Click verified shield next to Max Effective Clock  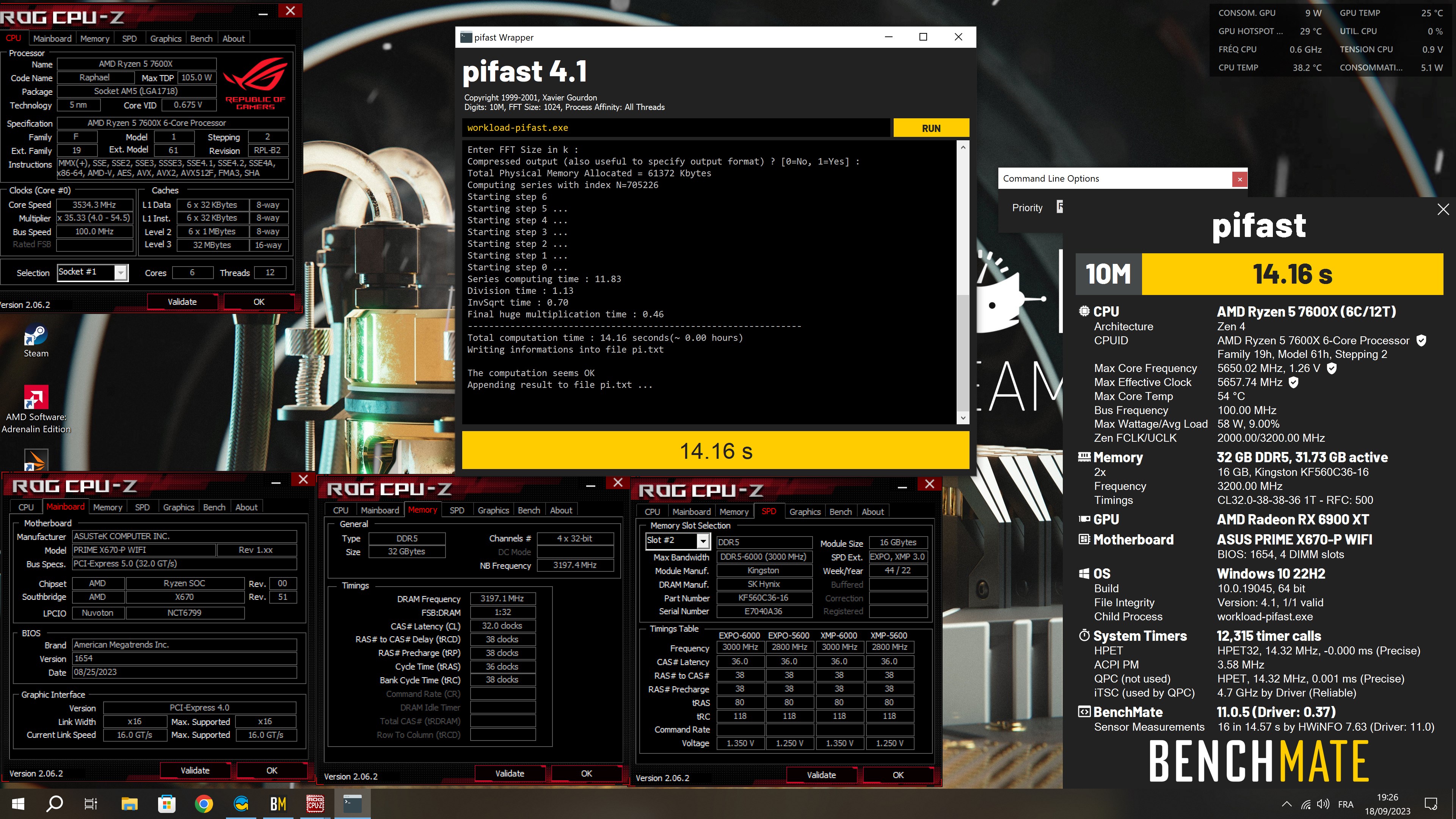point(1293,383)
